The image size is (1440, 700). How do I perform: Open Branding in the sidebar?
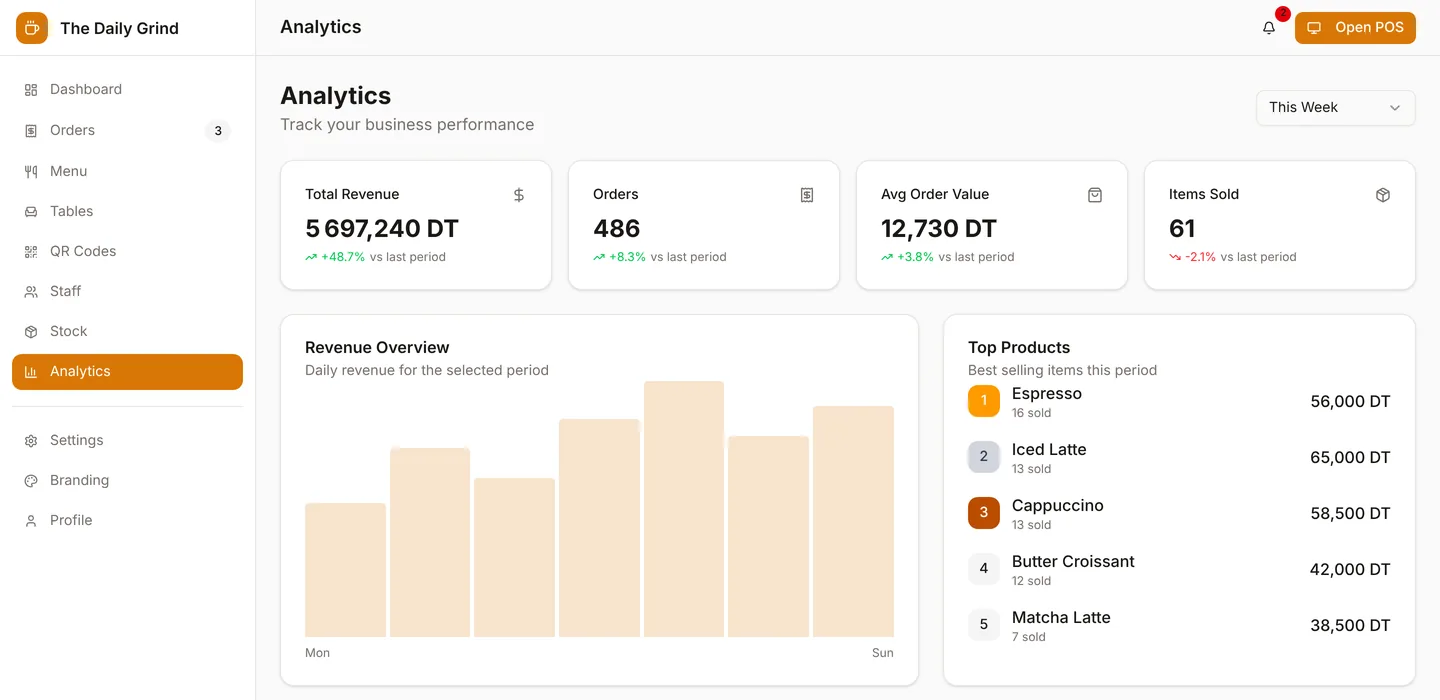(127, 481)
